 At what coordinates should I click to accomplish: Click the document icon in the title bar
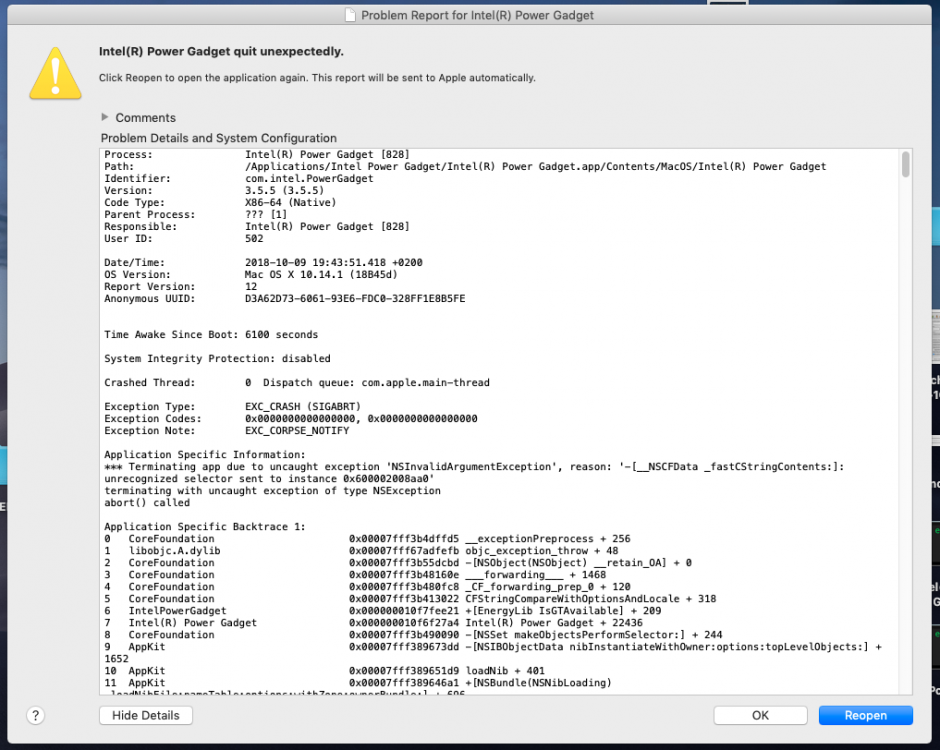[x=350, y=15]
